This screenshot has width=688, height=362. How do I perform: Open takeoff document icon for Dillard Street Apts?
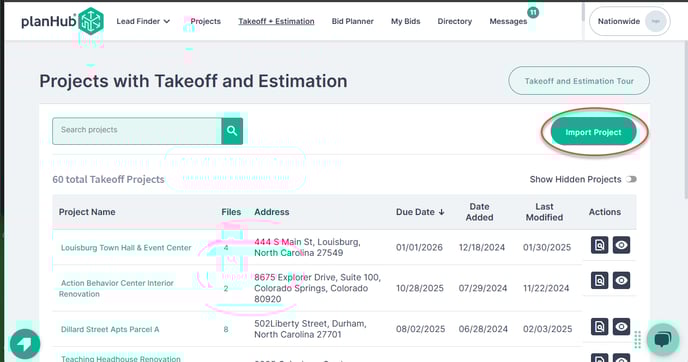(599, 327)
